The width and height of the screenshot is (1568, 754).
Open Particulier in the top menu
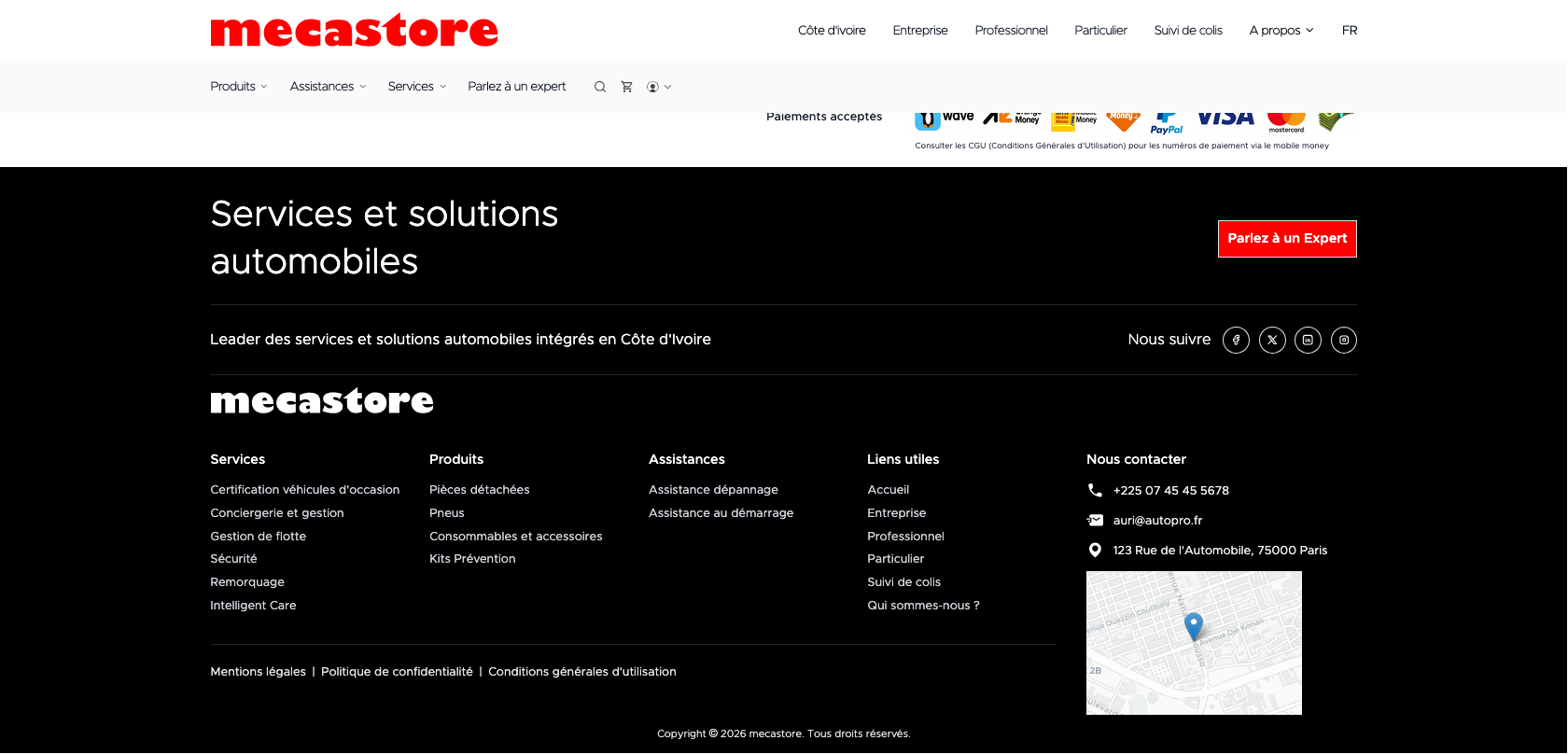coord(1100,31)
